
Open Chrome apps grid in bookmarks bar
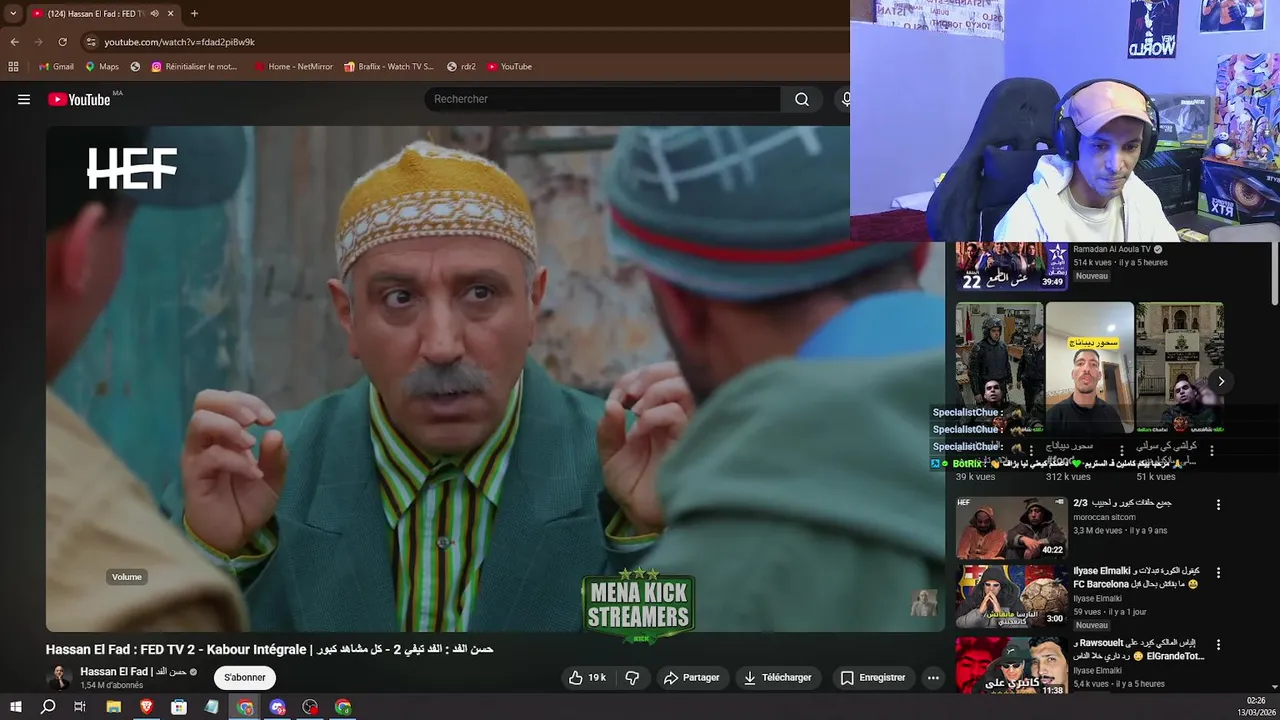(x=13, y=66)
